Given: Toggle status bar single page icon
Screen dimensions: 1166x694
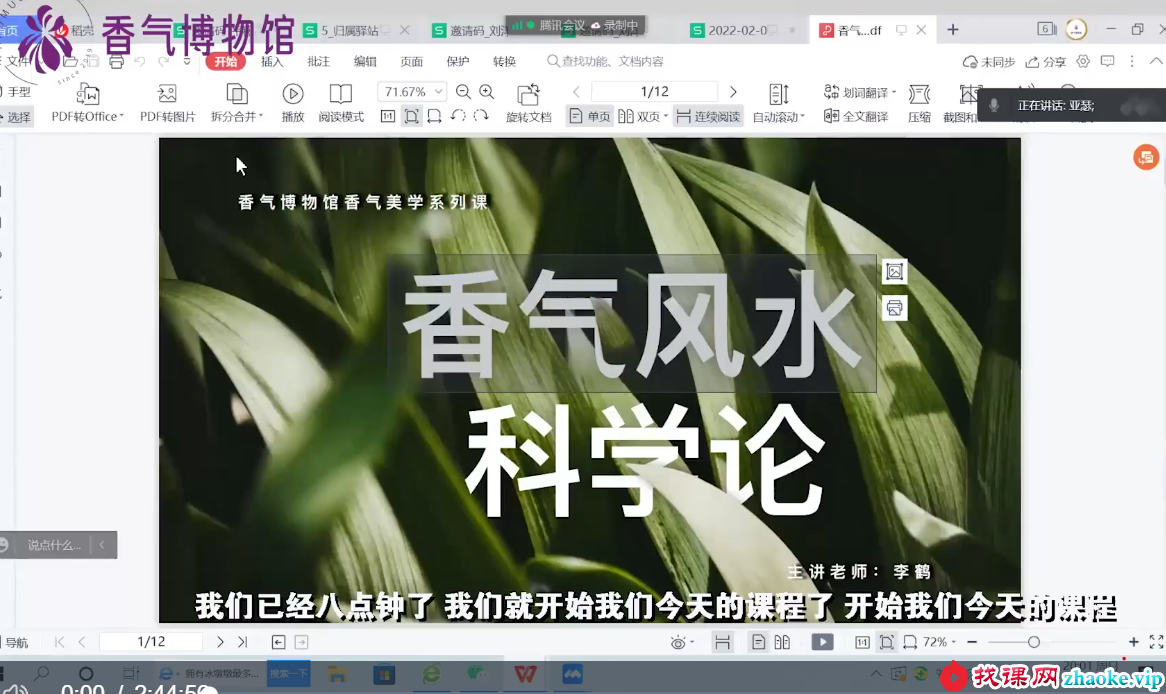Looking at the screenshot, I should click(758, 642).
